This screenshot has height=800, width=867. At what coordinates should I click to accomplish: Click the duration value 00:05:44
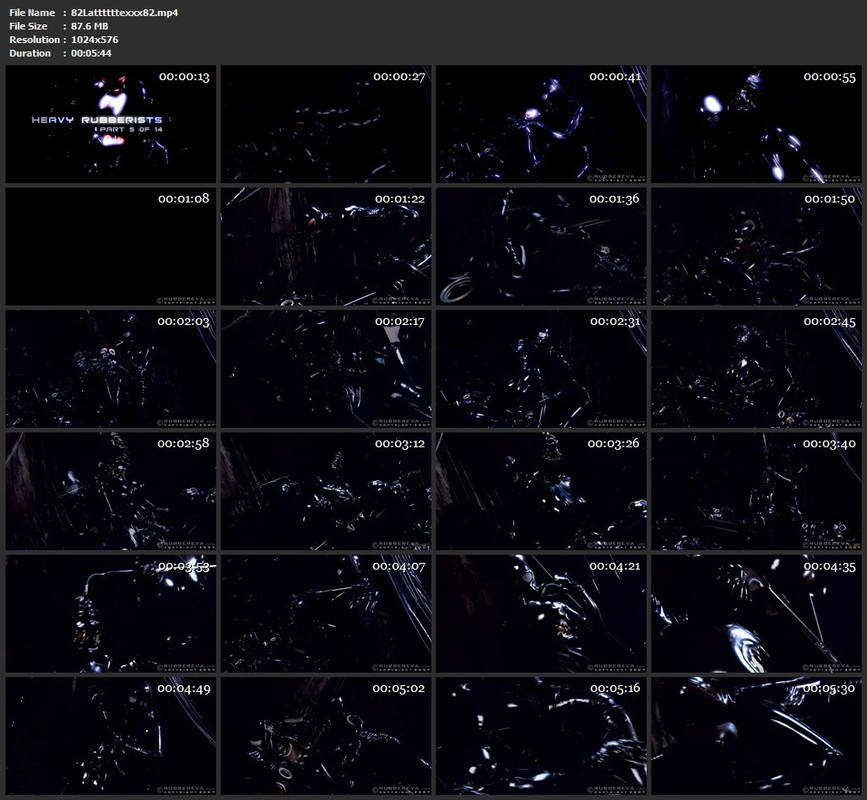click(x=91, y=53)
